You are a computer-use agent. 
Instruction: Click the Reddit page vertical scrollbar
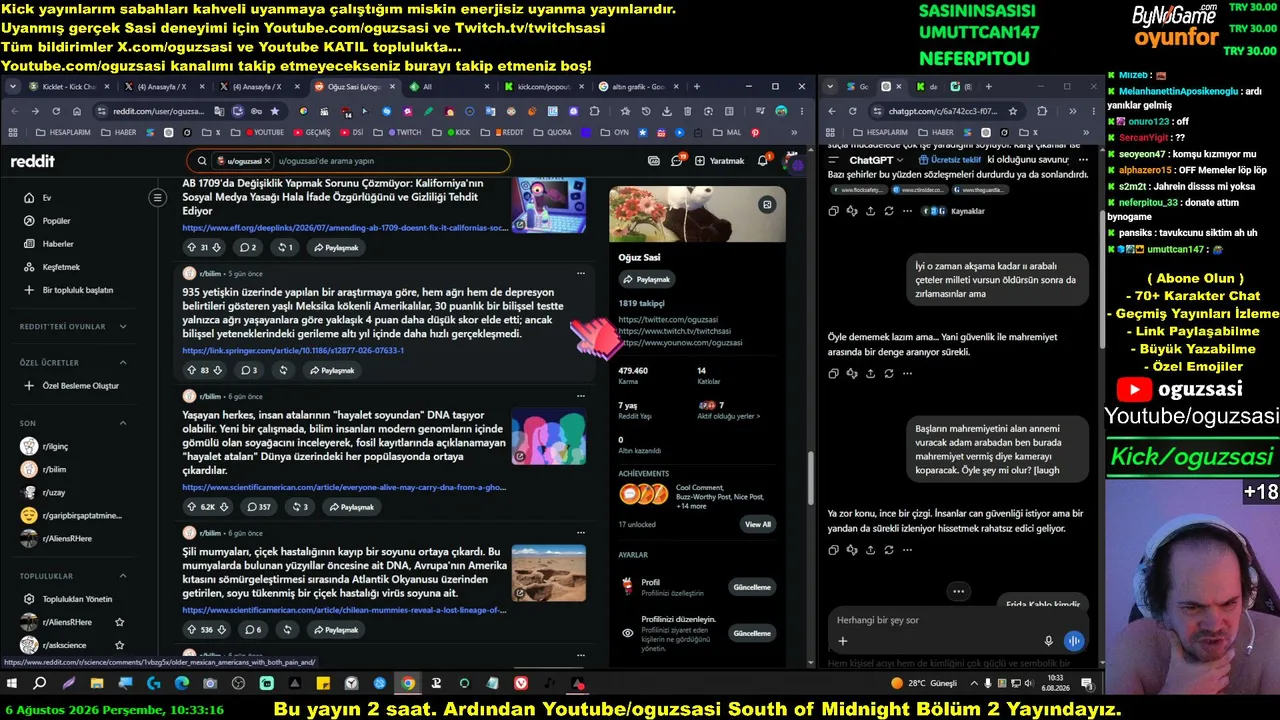(809, 480)
